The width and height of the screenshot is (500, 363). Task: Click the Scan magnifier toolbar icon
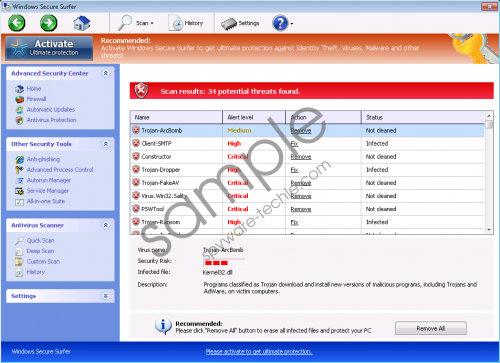click(125, 23)
